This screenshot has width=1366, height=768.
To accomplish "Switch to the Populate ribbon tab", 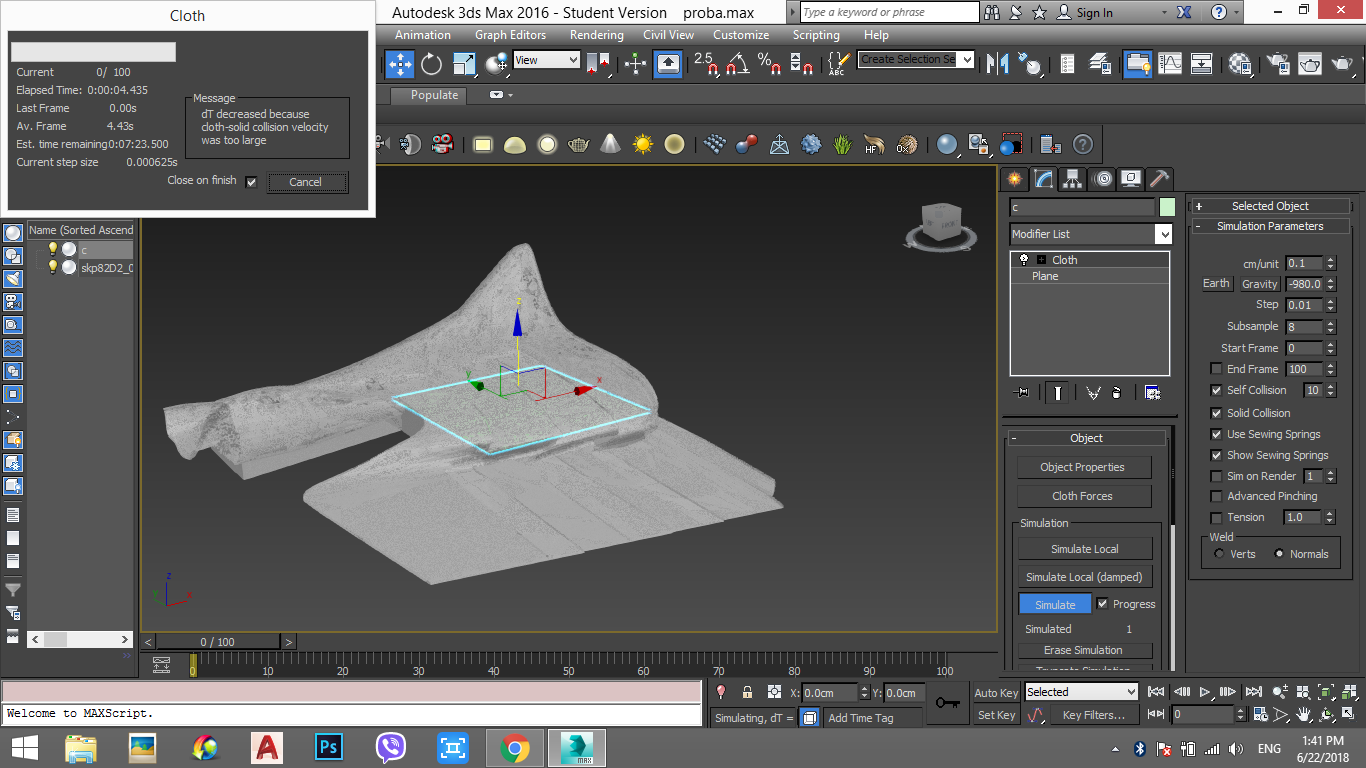I will [x=434, y=95].
